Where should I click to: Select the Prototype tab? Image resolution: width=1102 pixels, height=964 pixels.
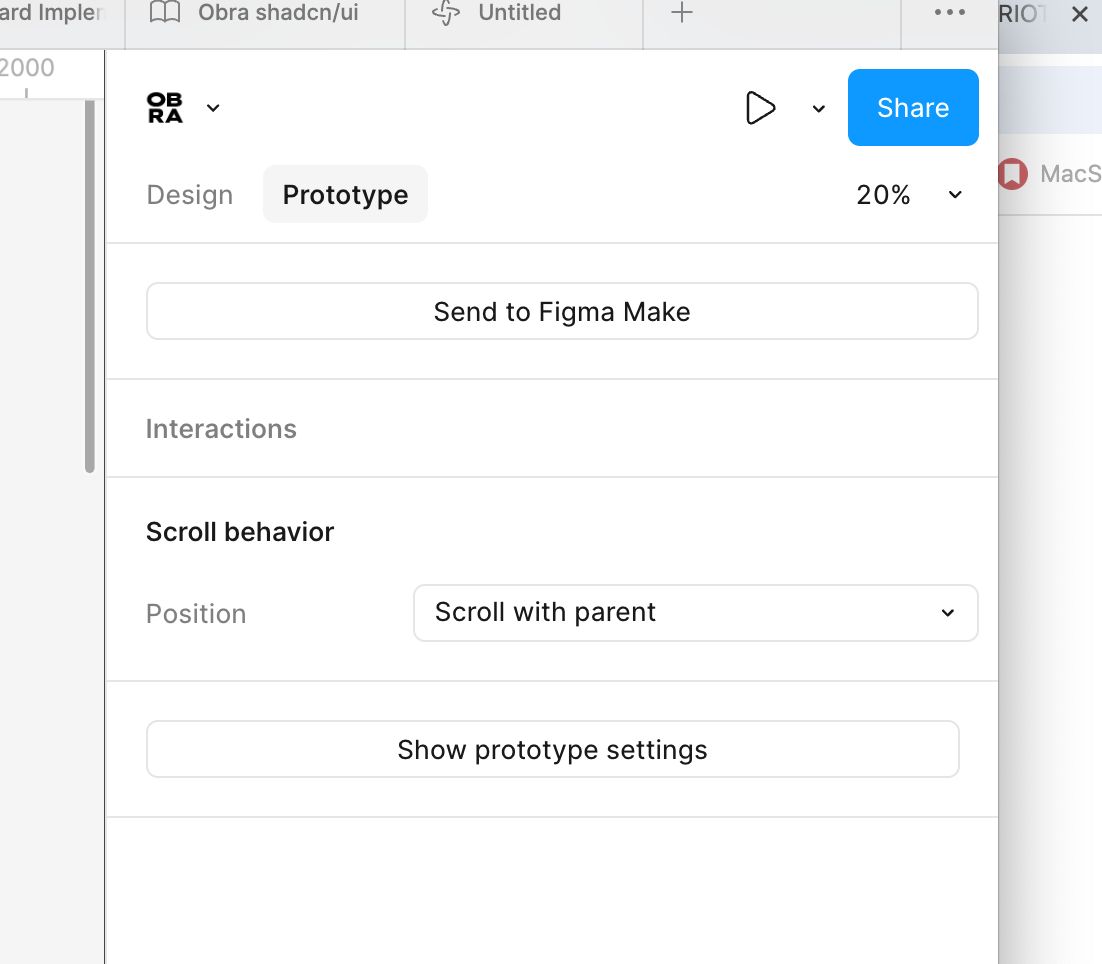point(345,195)
